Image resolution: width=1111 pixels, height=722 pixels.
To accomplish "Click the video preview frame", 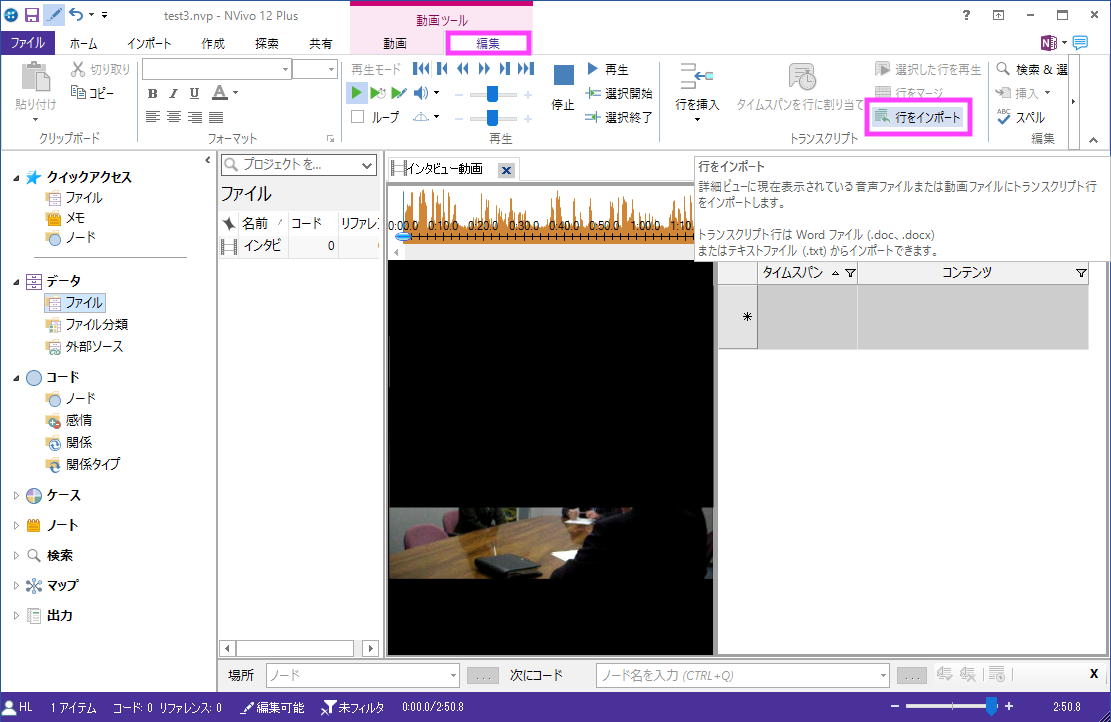I will pos(551,457).
